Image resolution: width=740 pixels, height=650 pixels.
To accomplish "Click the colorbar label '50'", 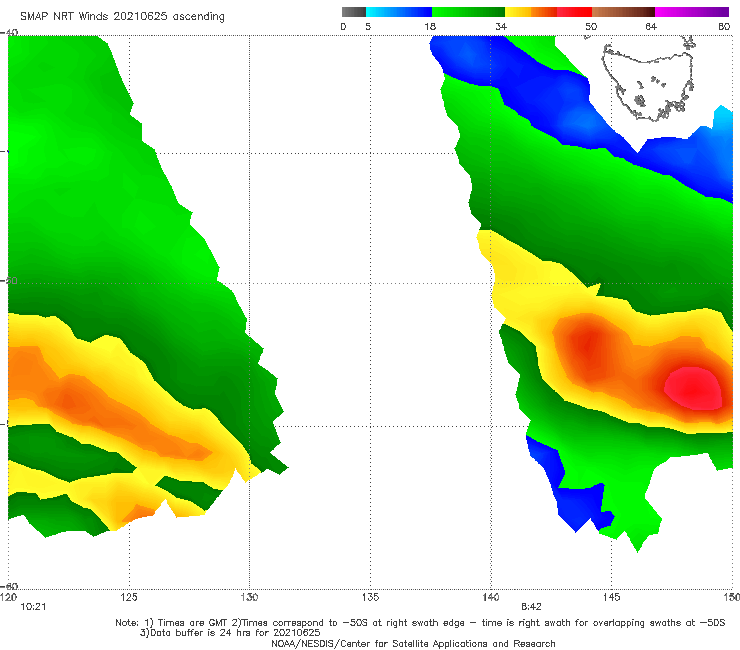I will pyautogui.click(x=591, y=26).
